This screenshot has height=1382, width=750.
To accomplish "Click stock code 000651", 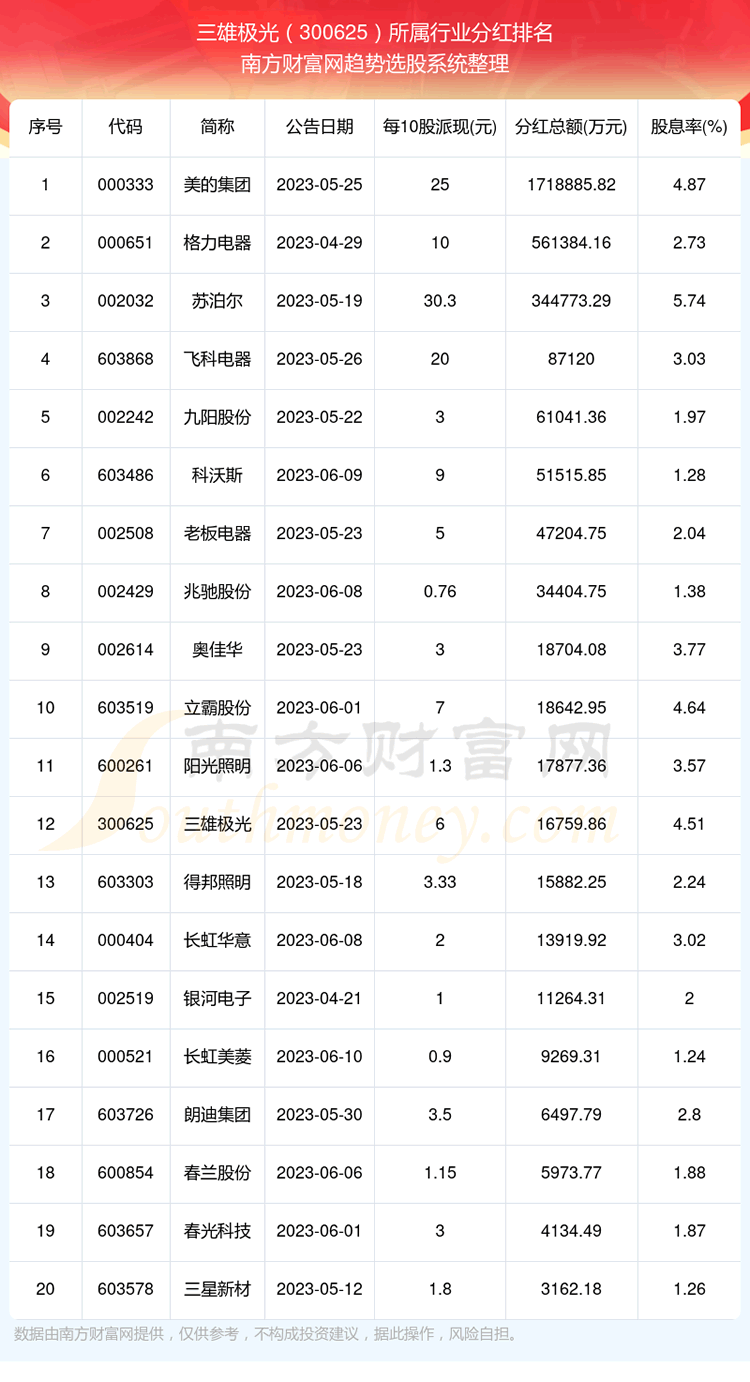I will pos(126,243).
